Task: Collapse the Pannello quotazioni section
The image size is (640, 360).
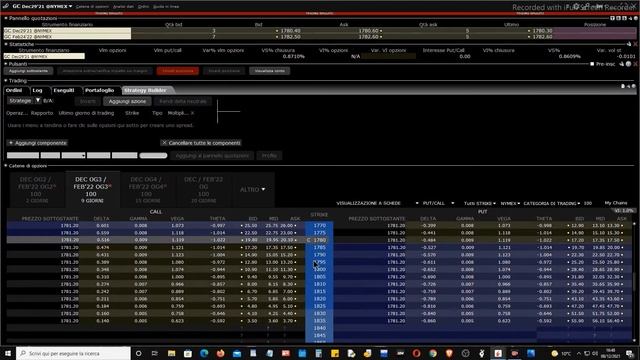Action: tap(6, 18)
